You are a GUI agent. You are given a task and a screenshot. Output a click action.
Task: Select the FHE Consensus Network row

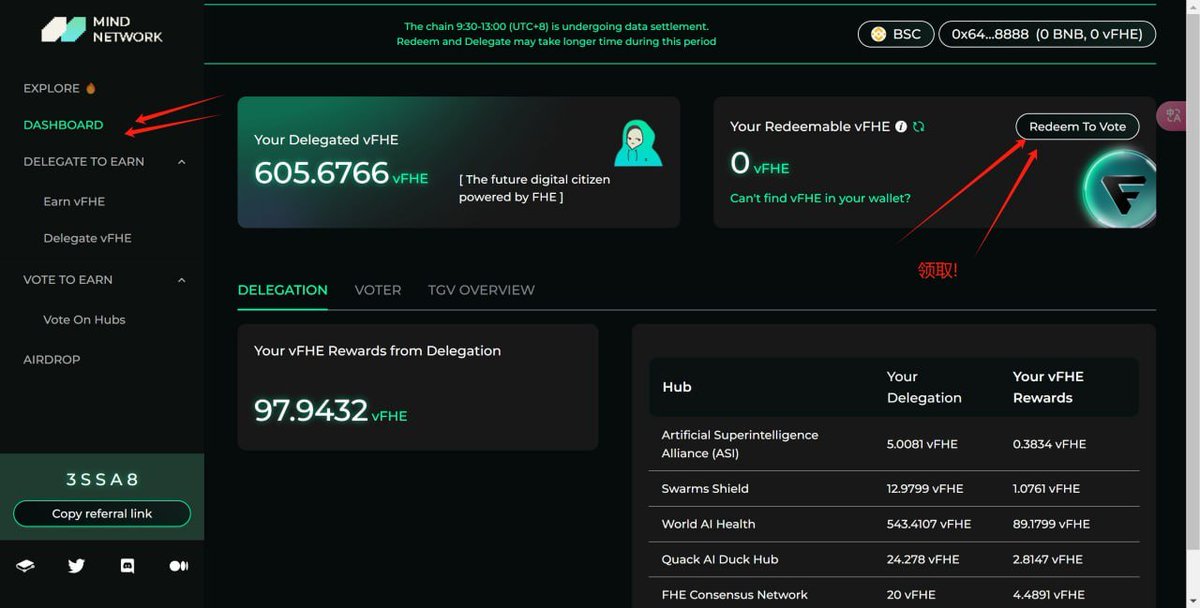coord(894,594)
